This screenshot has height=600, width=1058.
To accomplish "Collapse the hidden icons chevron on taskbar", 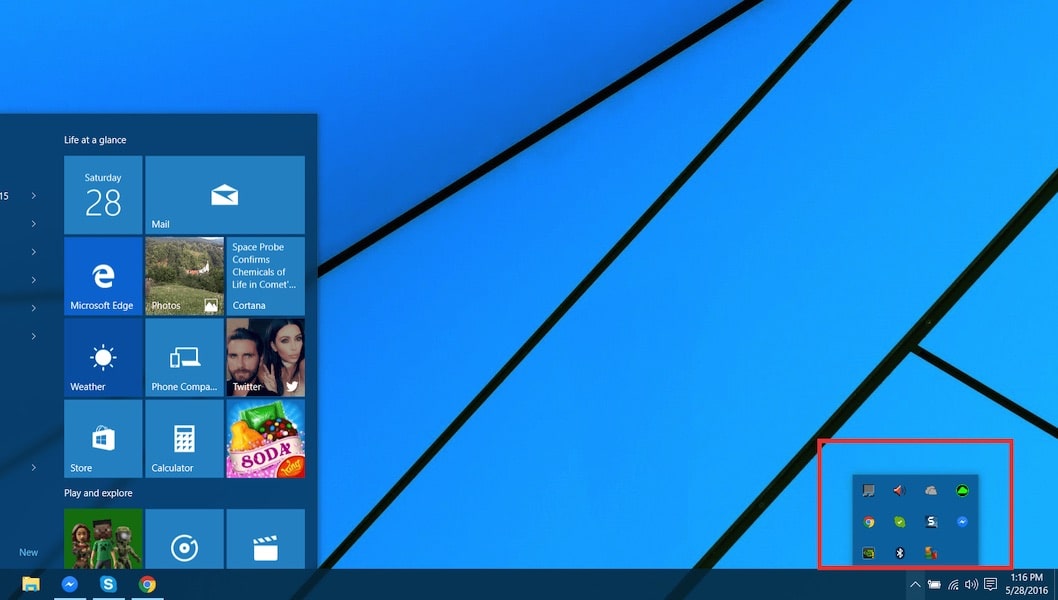I will coord(915,584).
